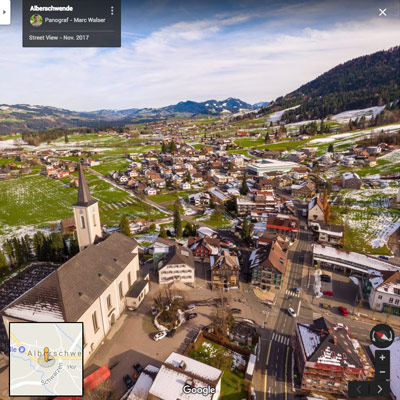Open the Panograf - Marc Walser contributor link
The height and width of the screenshot is (400, 400).
75,20
